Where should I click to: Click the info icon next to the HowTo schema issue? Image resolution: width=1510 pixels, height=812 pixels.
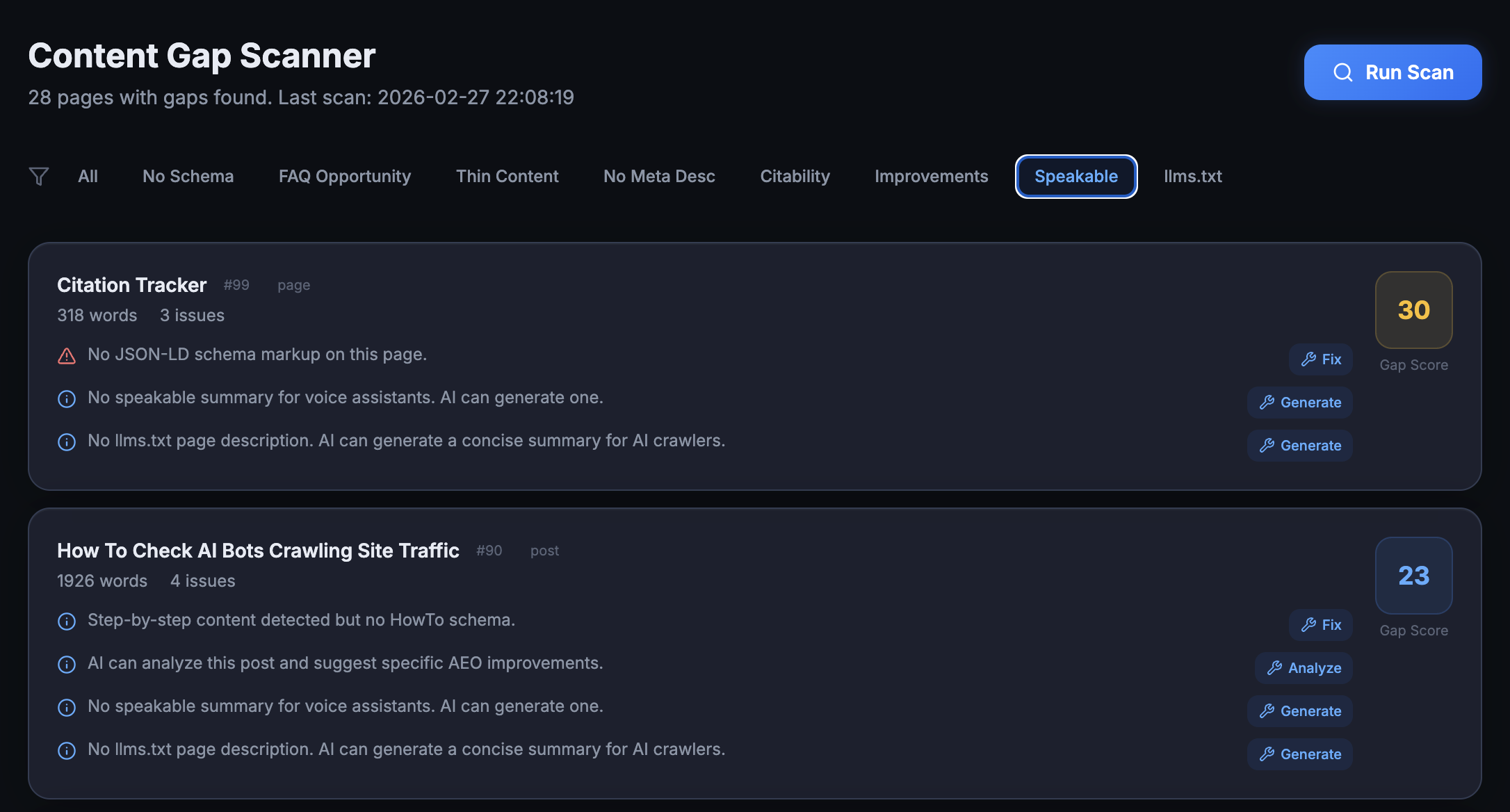click(x=66, y=622)
